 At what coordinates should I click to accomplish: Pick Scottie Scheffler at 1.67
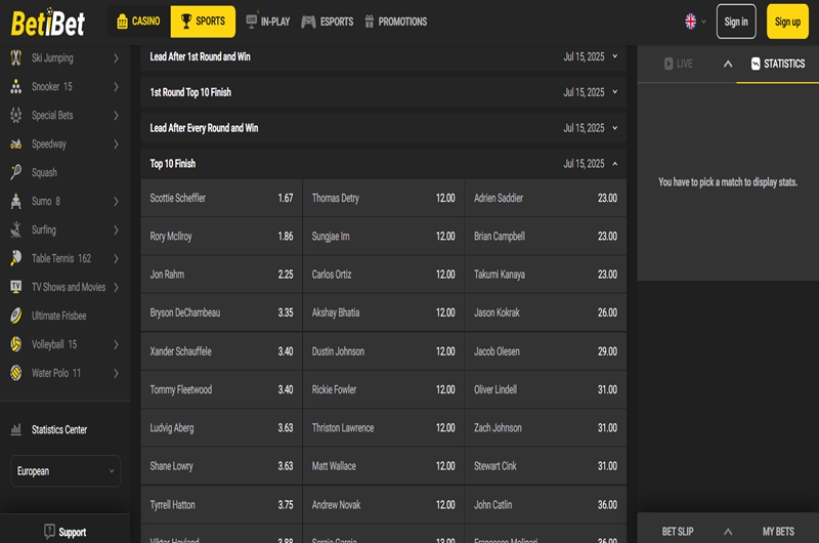221,198
